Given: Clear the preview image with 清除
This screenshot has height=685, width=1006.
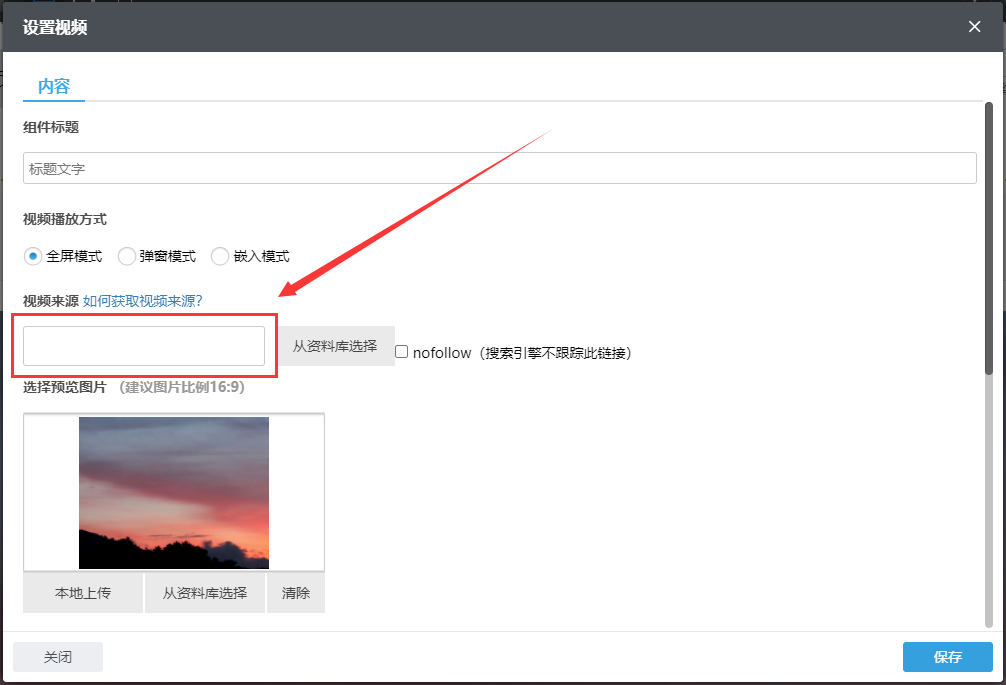Looking at the screenshot, I should 296,593.
